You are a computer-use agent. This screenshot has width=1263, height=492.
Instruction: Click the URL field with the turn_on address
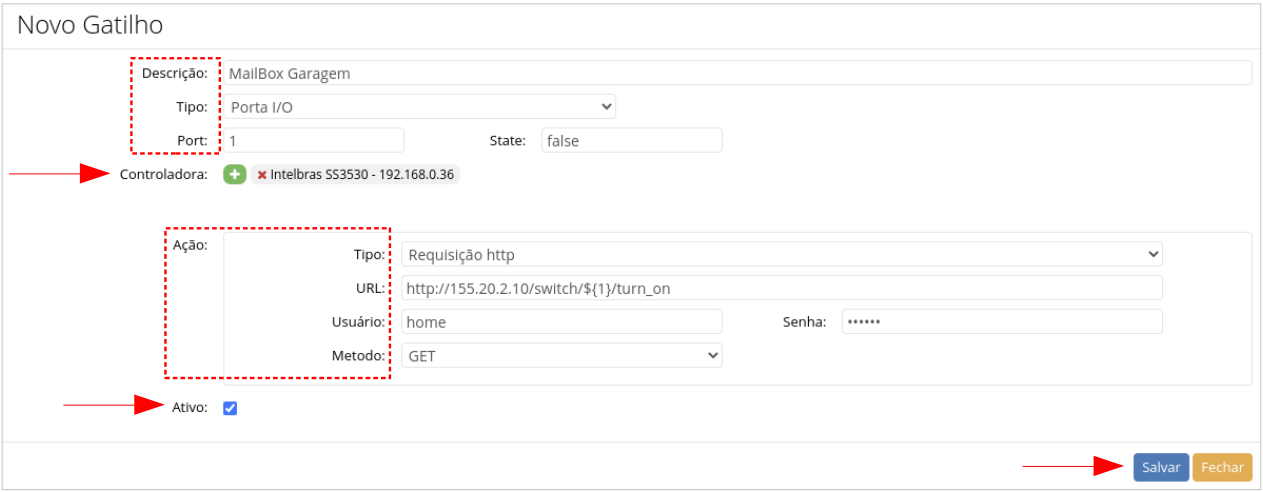pyautogui.click(x=781, y=288)
